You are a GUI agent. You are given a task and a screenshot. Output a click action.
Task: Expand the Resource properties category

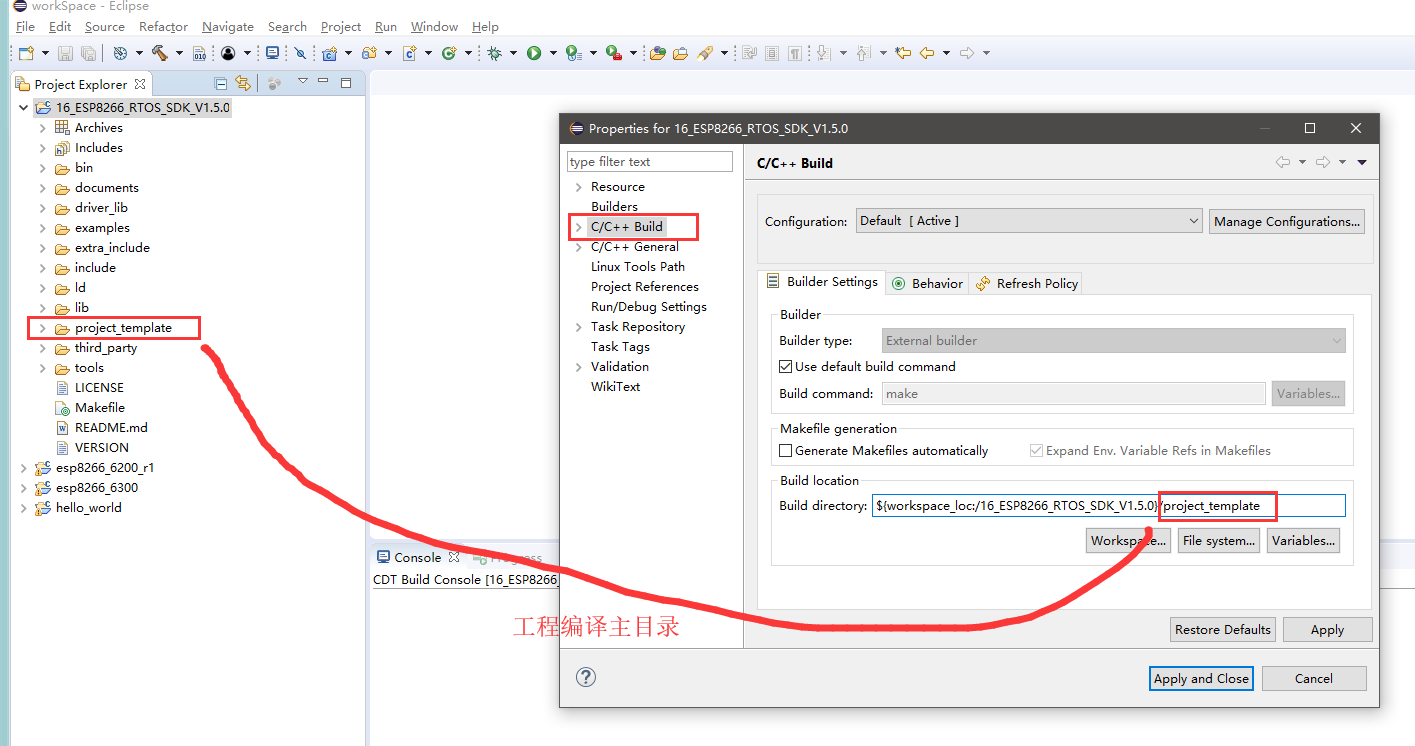tap(578, 187)
